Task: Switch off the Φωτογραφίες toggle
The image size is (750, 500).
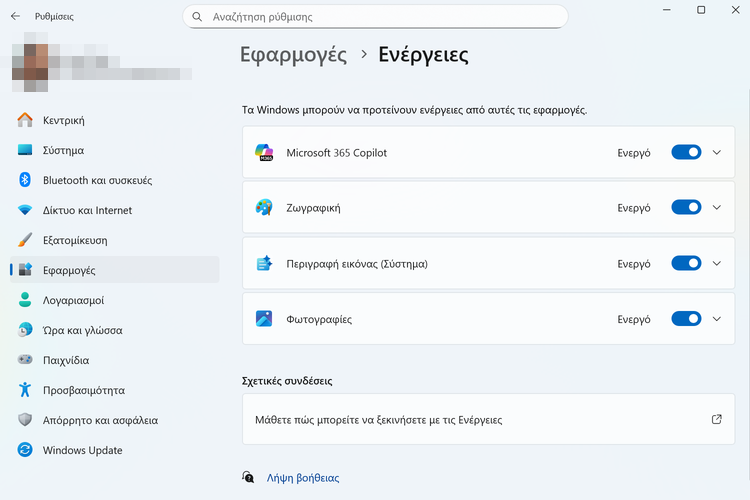Action: pyautogui.click(x=686, y=319)
